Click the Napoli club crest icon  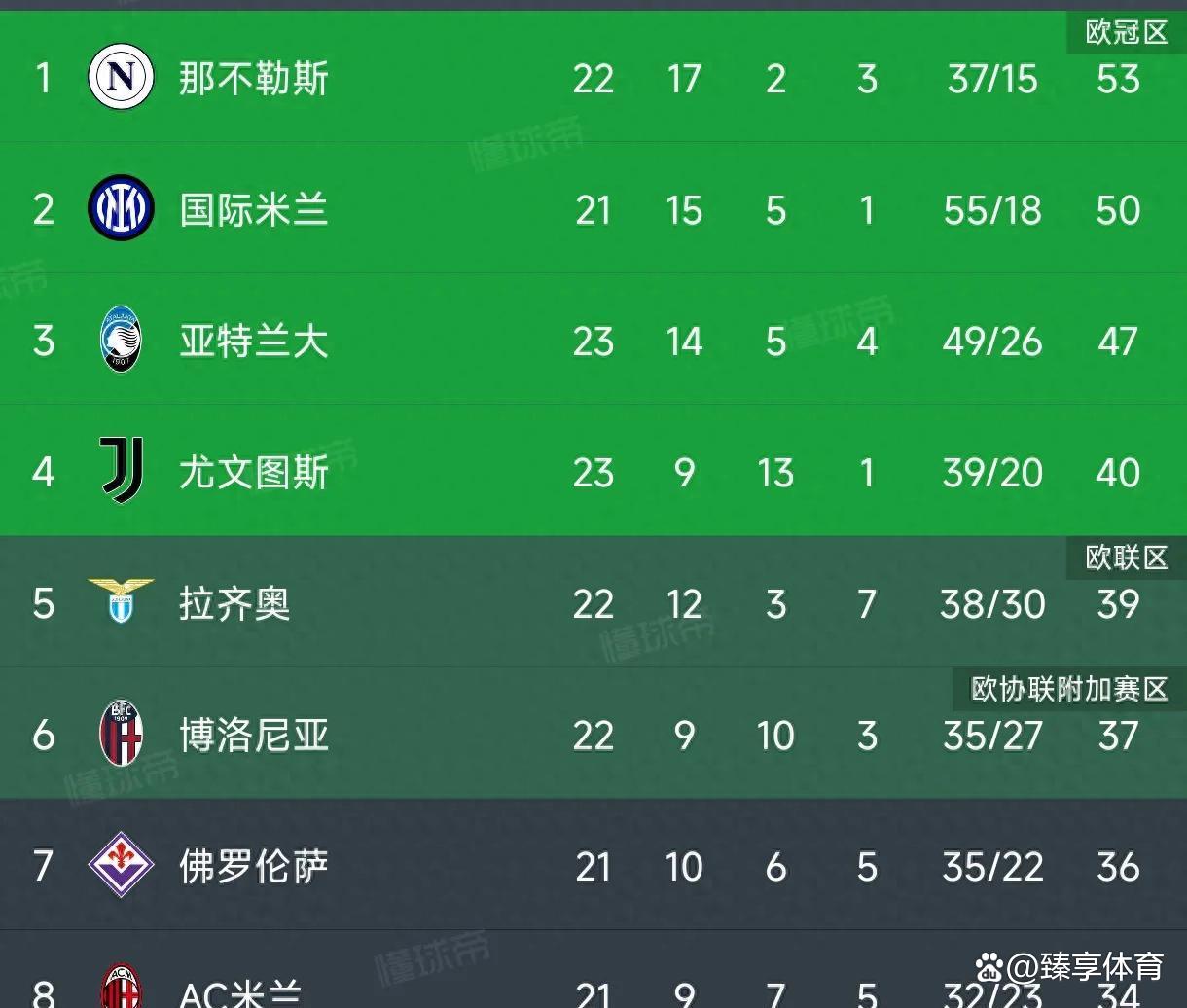click(x=121, y=78)
